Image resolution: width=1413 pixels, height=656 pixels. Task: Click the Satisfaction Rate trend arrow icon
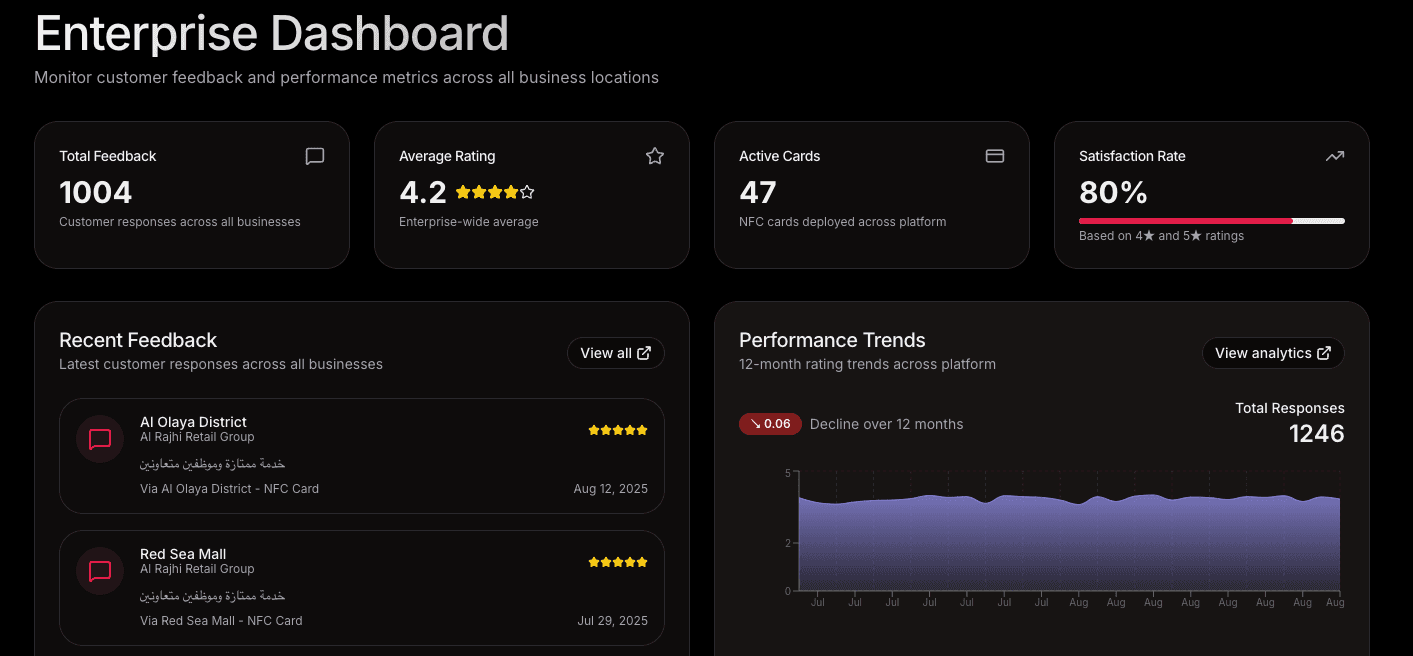coord(1334,156)
